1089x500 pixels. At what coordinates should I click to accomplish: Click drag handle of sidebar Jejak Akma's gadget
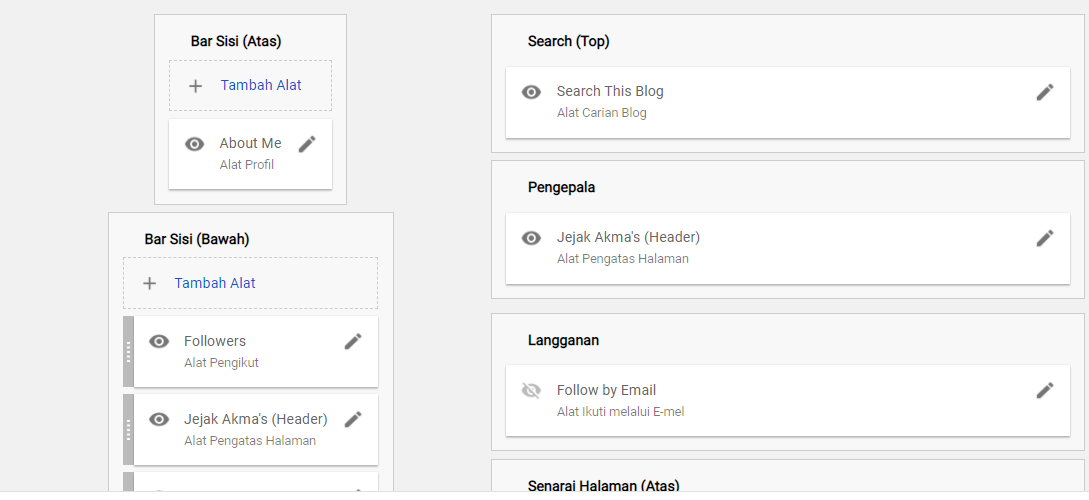[128, 429]
